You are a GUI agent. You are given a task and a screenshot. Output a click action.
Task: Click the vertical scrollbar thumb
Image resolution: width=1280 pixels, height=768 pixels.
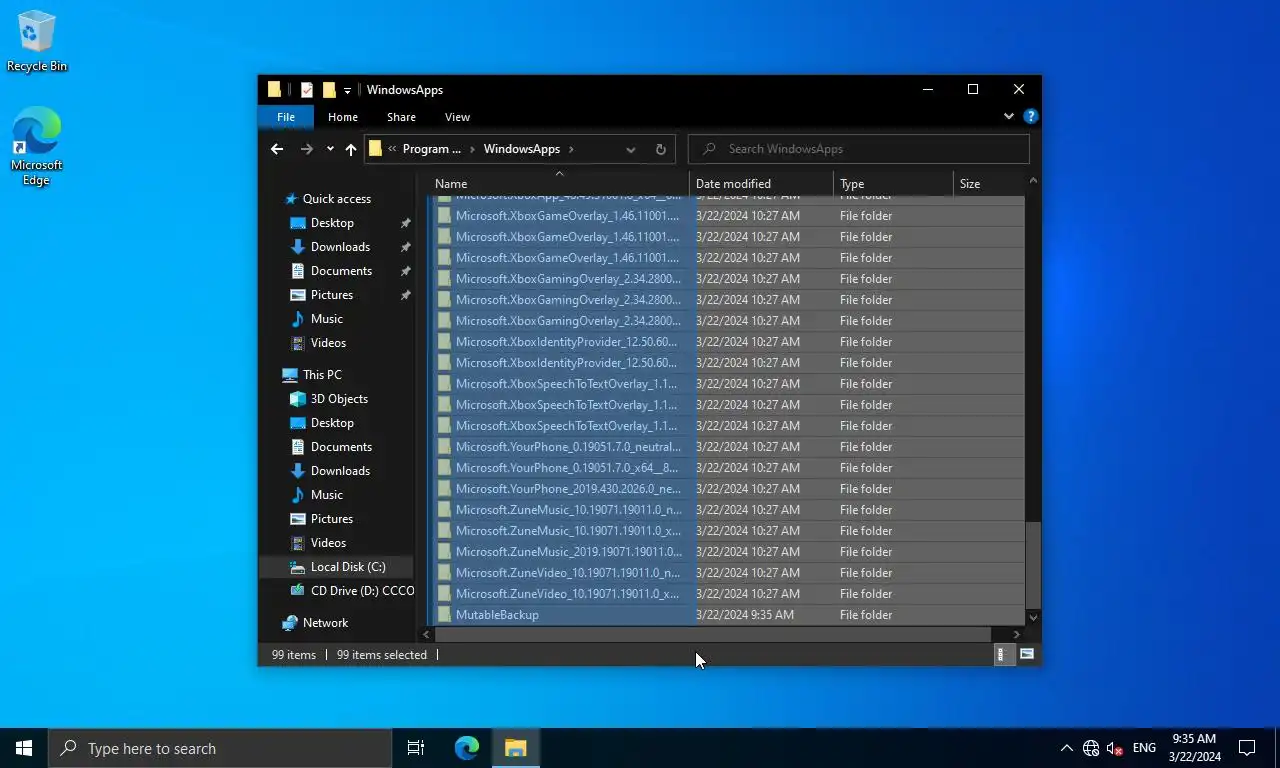pyautogui.click(x=1033, y=564)
